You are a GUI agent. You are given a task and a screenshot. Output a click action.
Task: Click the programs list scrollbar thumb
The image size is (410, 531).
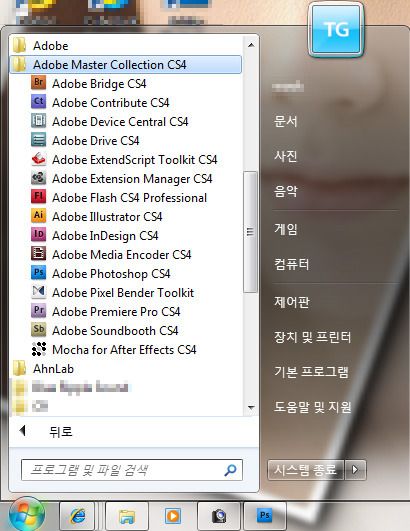point(251,232)
